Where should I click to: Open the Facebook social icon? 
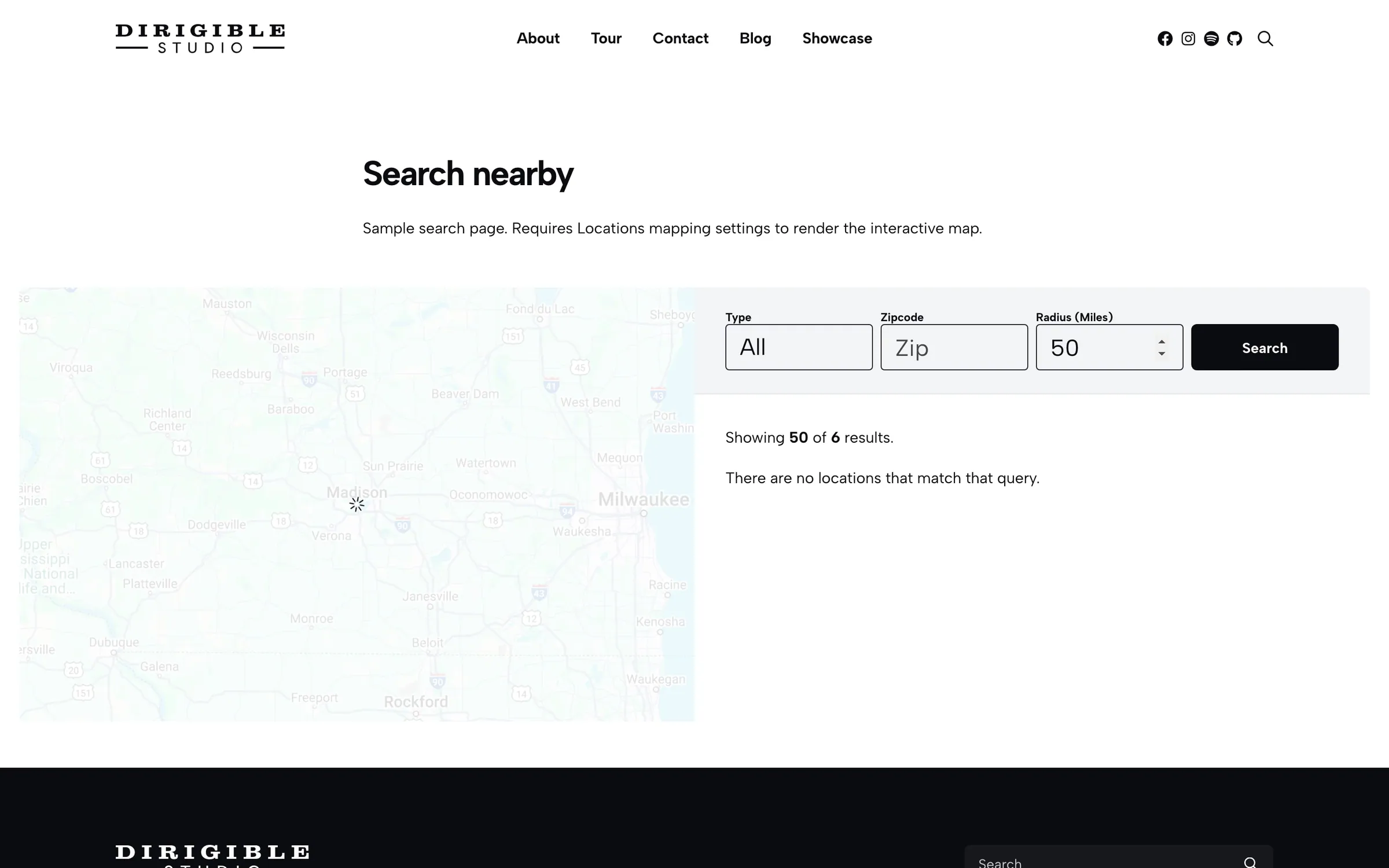[1164, 38]
